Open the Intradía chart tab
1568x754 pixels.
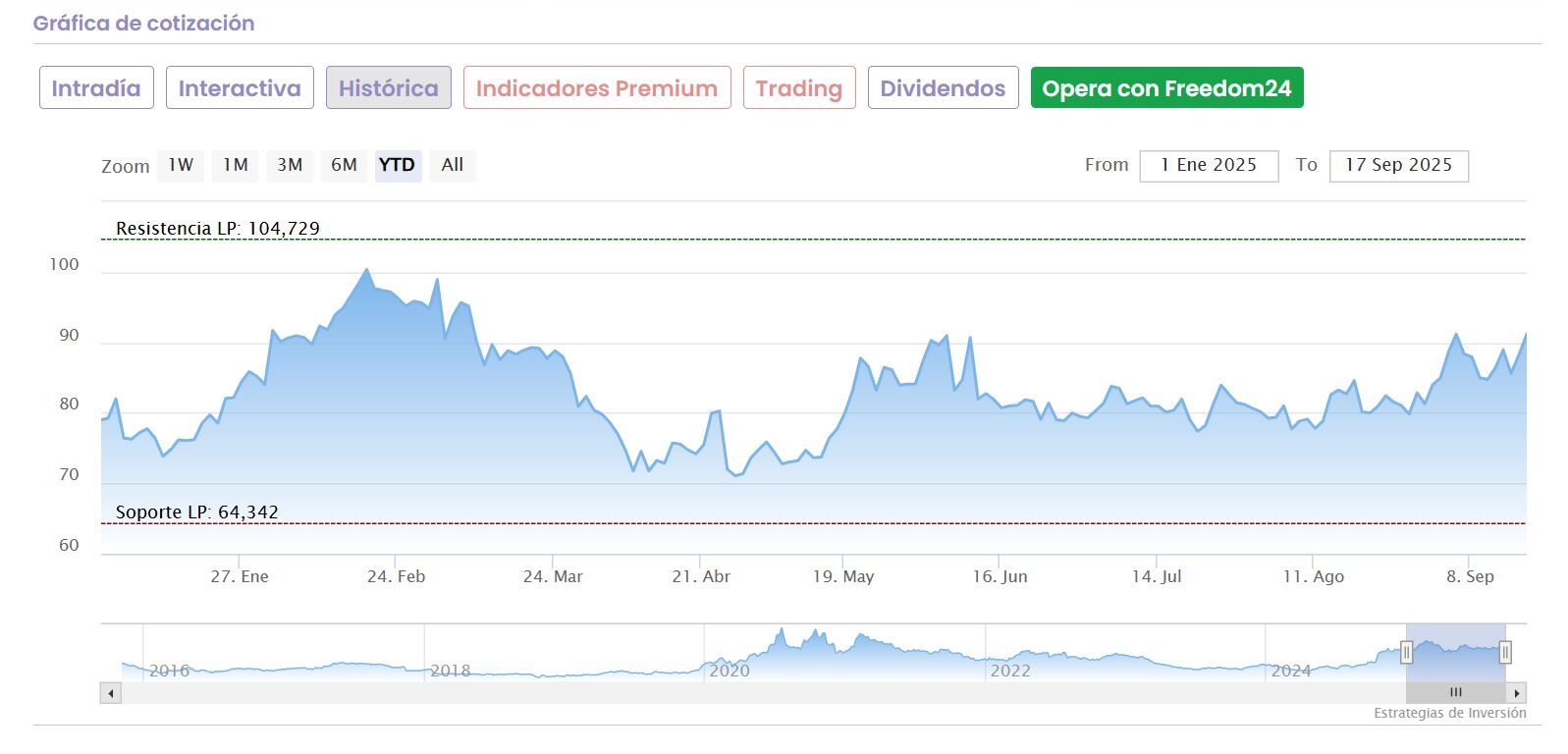(x=96, y=88)
